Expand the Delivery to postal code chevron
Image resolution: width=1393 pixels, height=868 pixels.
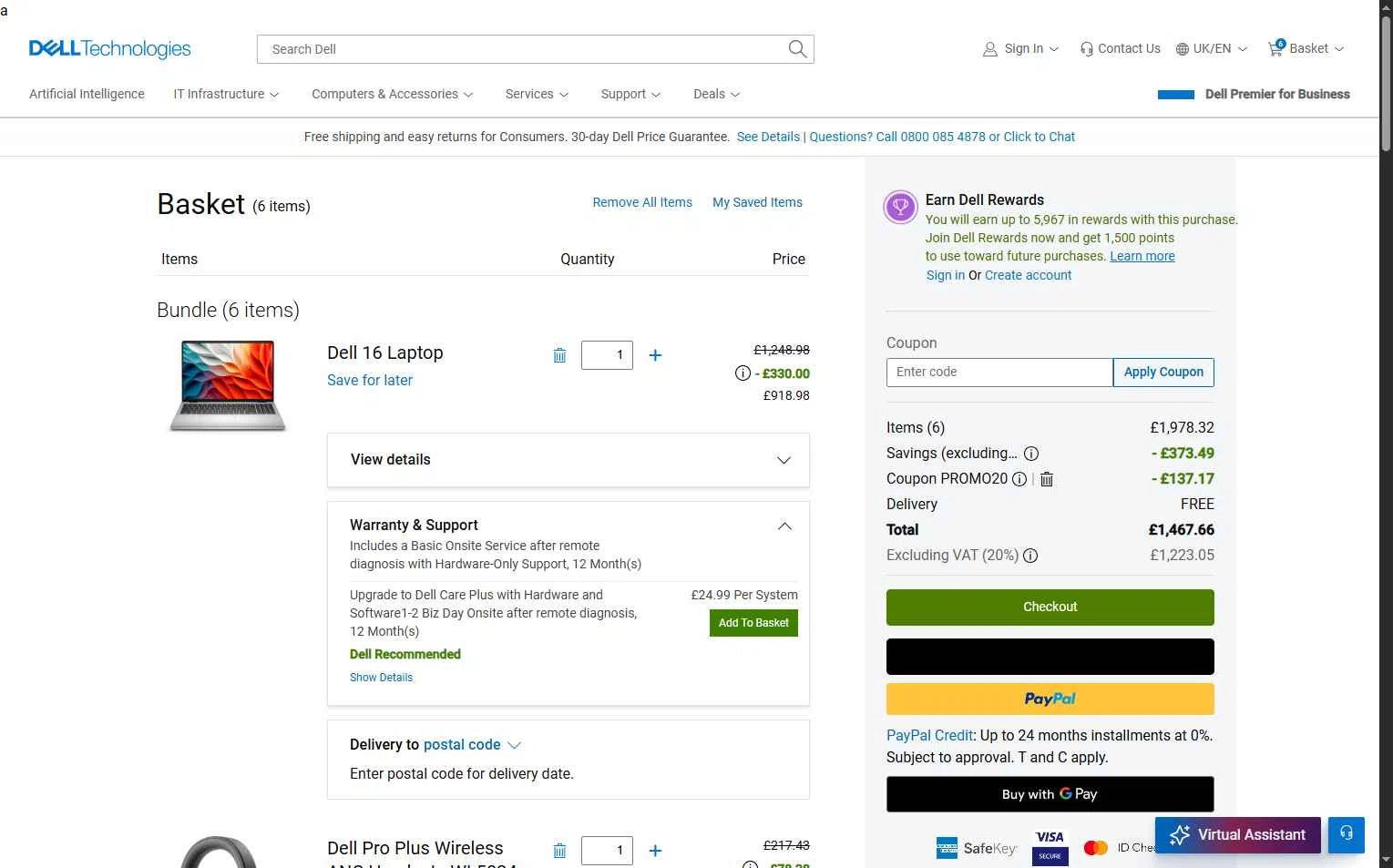(514, 745)
